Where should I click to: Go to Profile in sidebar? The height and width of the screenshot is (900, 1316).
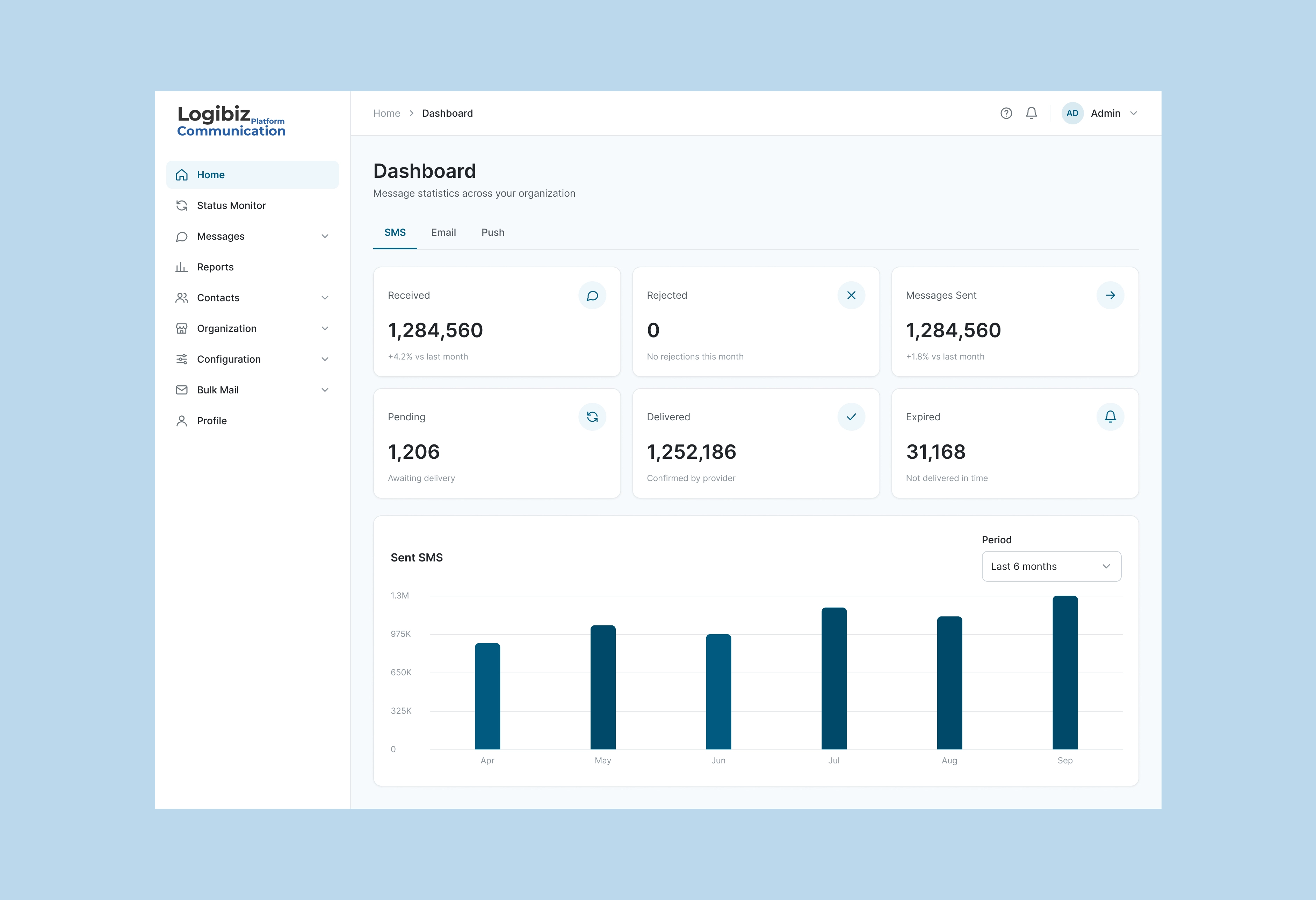tap(253, 421)
